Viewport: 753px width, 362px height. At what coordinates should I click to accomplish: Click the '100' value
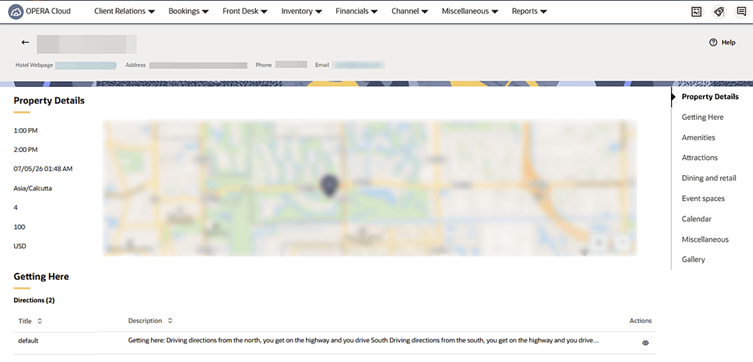coord(19,227)
